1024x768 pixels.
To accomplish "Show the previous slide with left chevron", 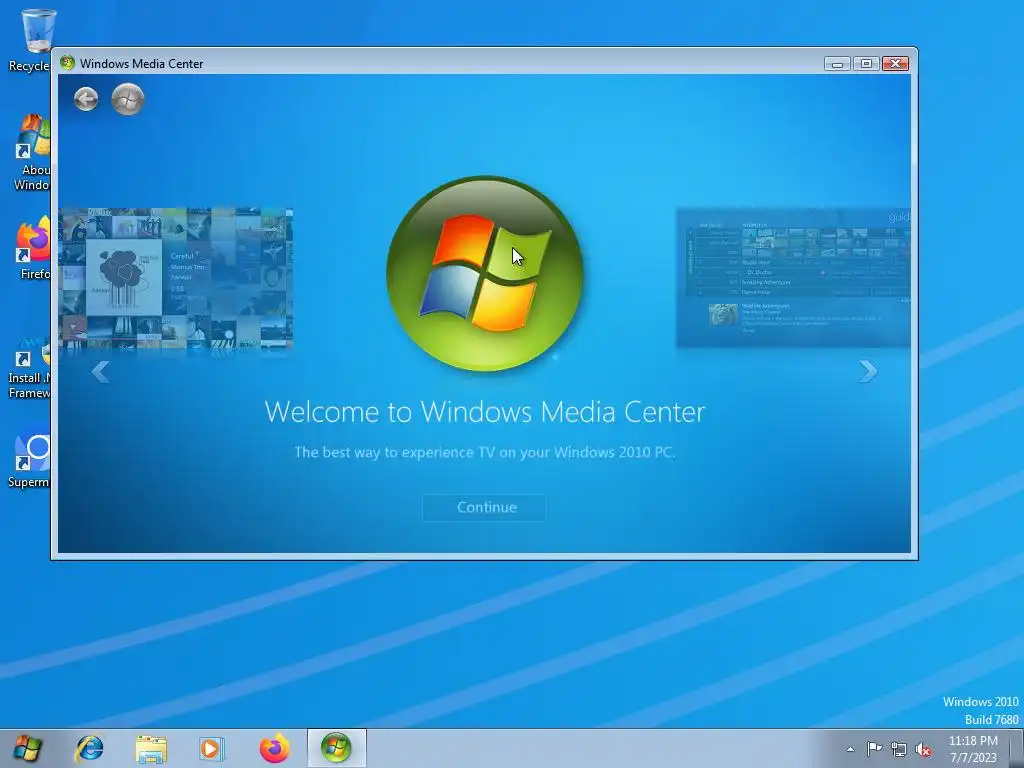I will click(101, 372).
